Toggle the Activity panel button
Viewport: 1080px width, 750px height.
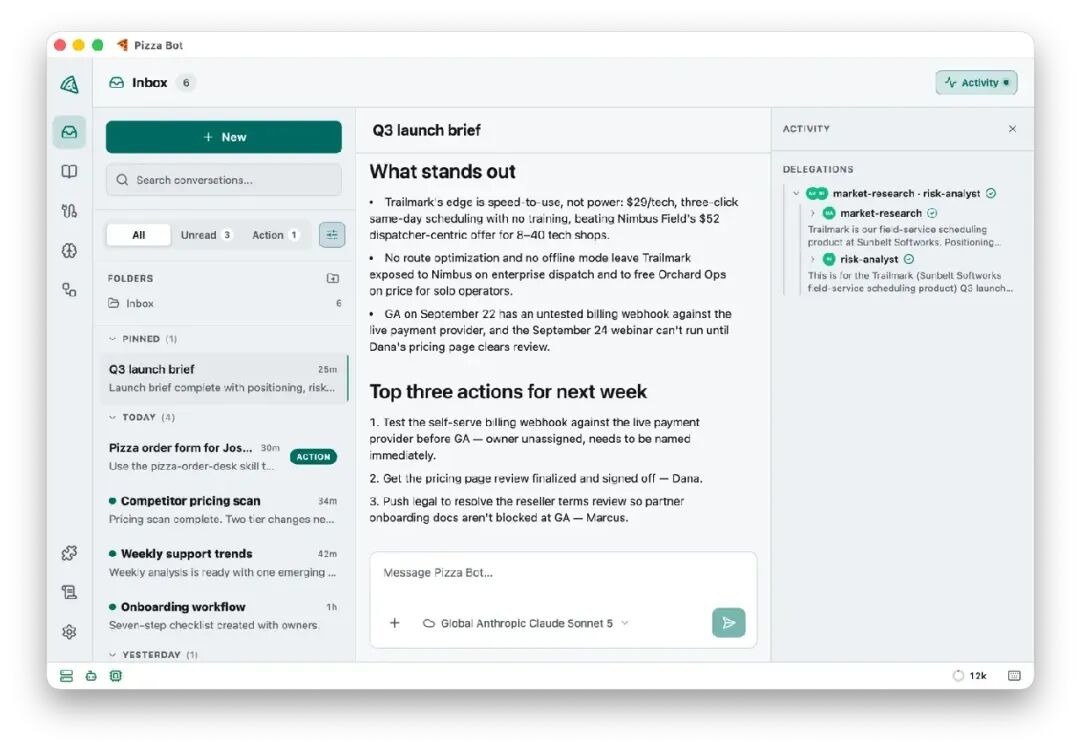click(976, 83)
